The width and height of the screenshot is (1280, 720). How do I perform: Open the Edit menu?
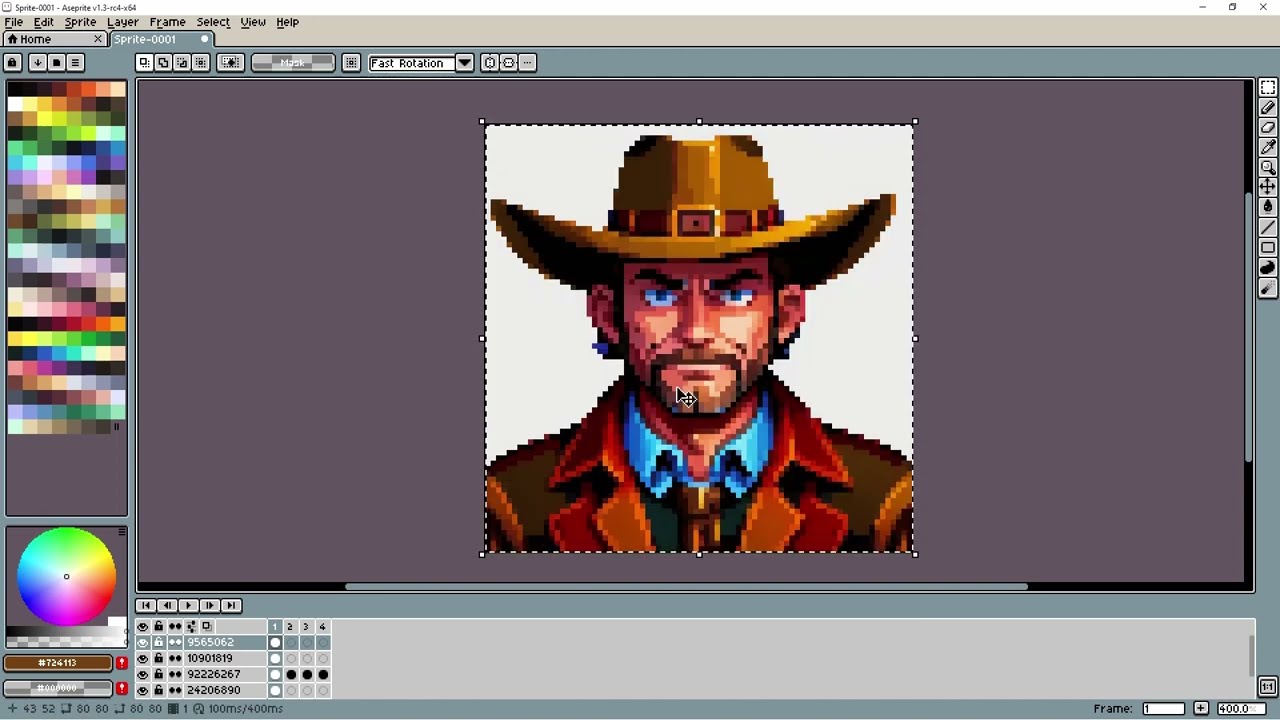(44, 22)
